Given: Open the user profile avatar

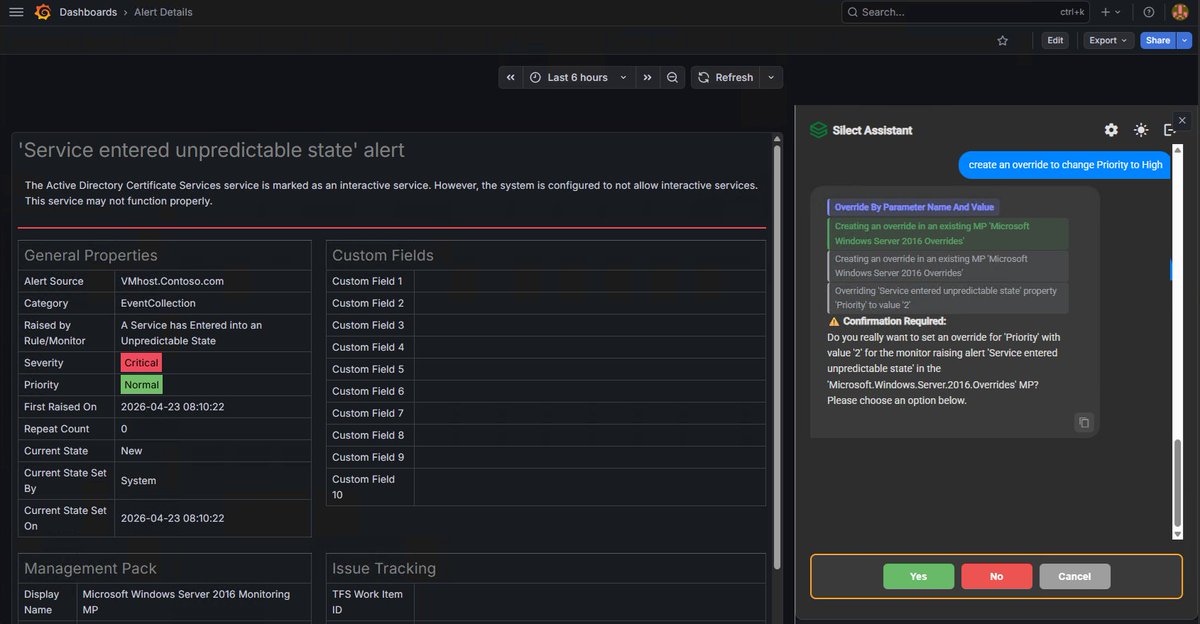Looking at the screenshot, I should (x=1180, y=12).
